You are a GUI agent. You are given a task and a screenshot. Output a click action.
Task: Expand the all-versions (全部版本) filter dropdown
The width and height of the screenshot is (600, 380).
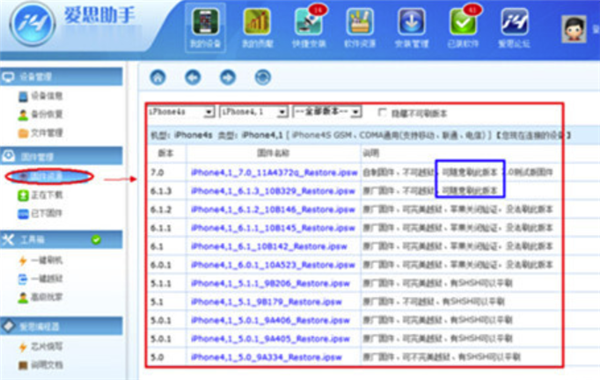(x=327, y=112)
